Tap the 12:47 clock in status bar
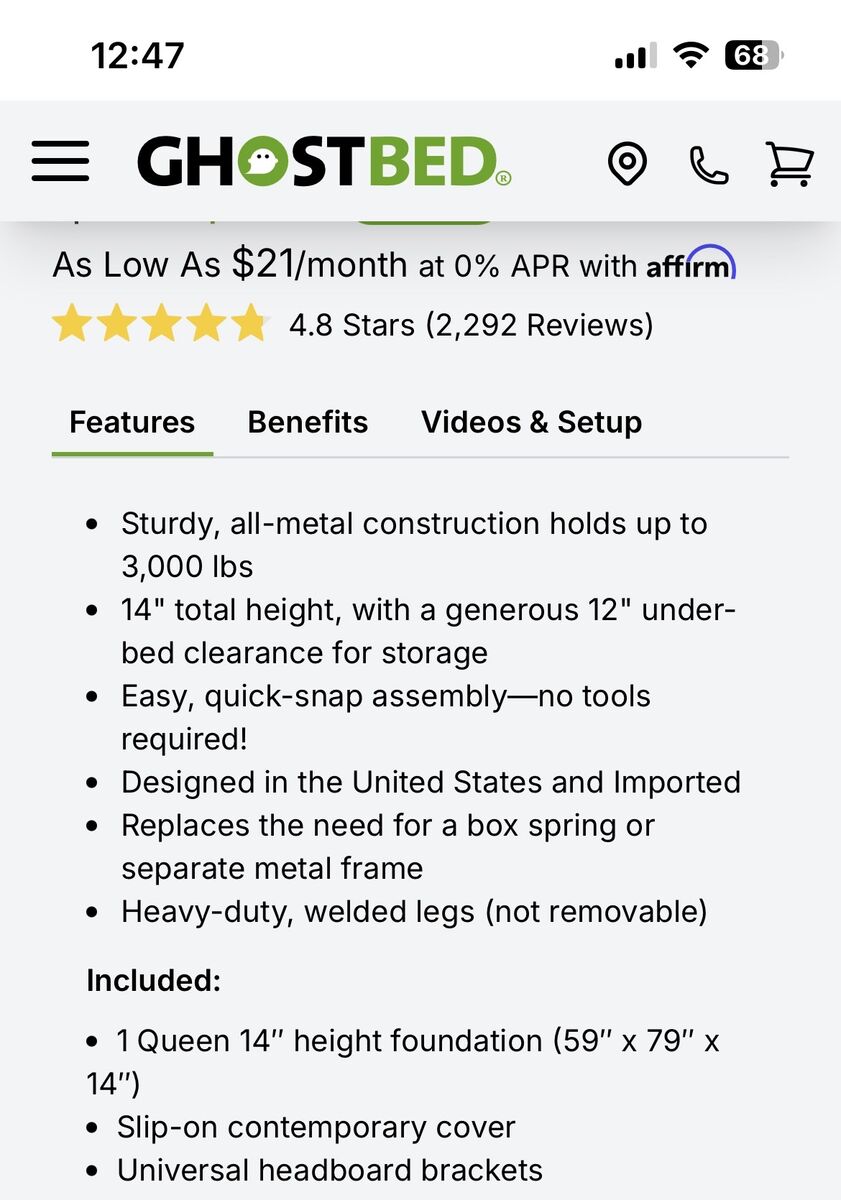This screenshot has height=1200, width=841. click(138, 55)
